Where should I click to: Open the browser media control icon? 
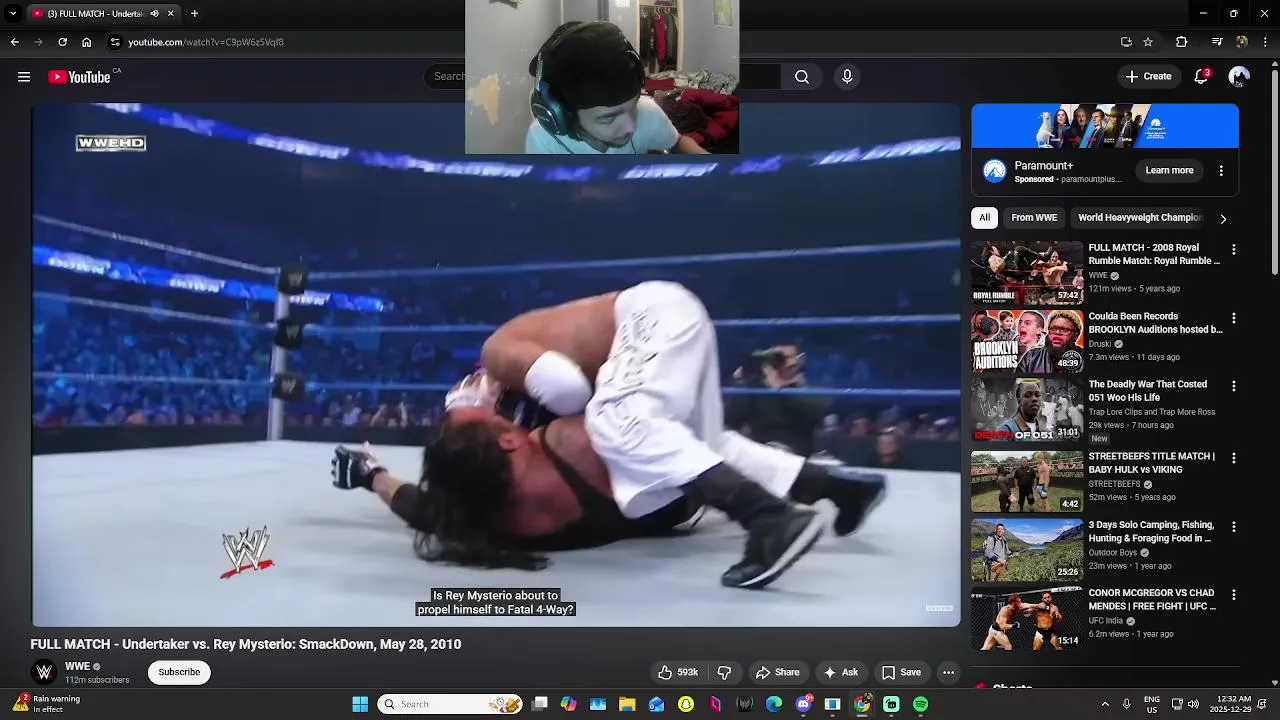tap(1216, 42)
